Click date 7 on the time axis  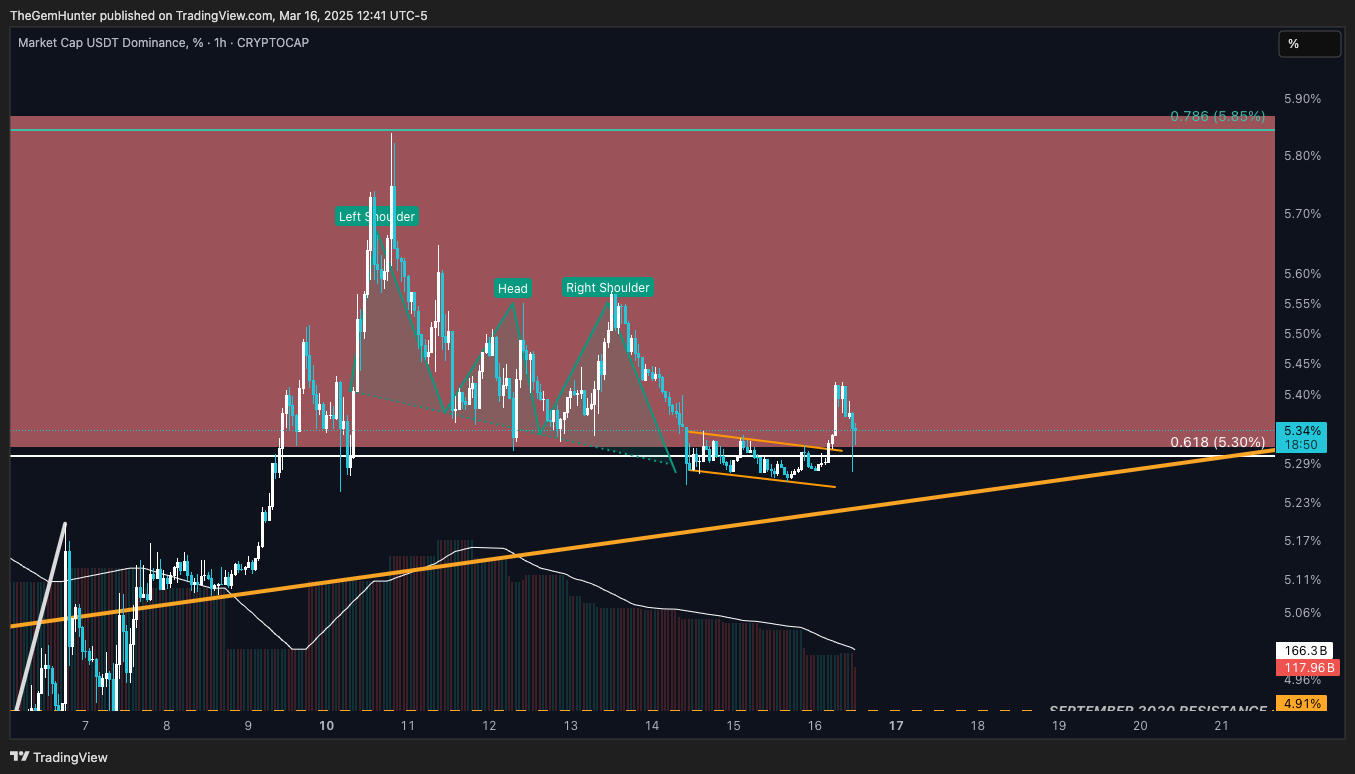pos(85,725)
